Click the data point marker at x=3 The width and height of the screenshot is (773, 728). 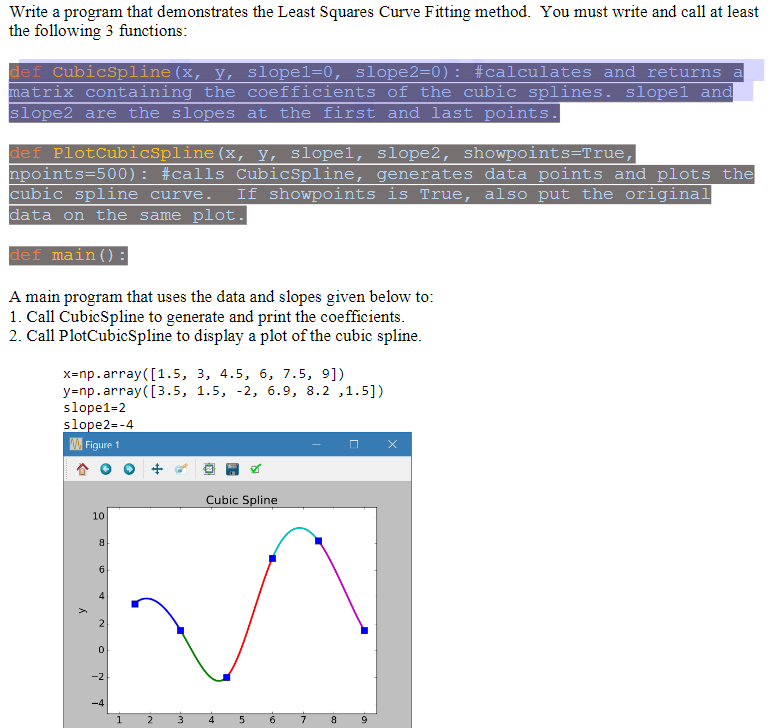coord(180,630)
